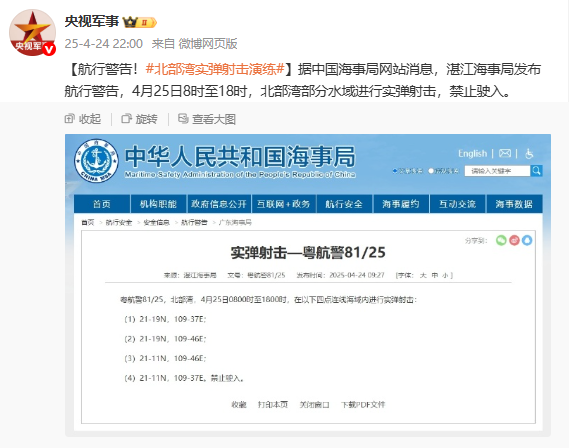Image resolution: width=569 pixels, height=448 pixels.
Task: Open the 央视军事 profile avatar
Action: (32, 32)
